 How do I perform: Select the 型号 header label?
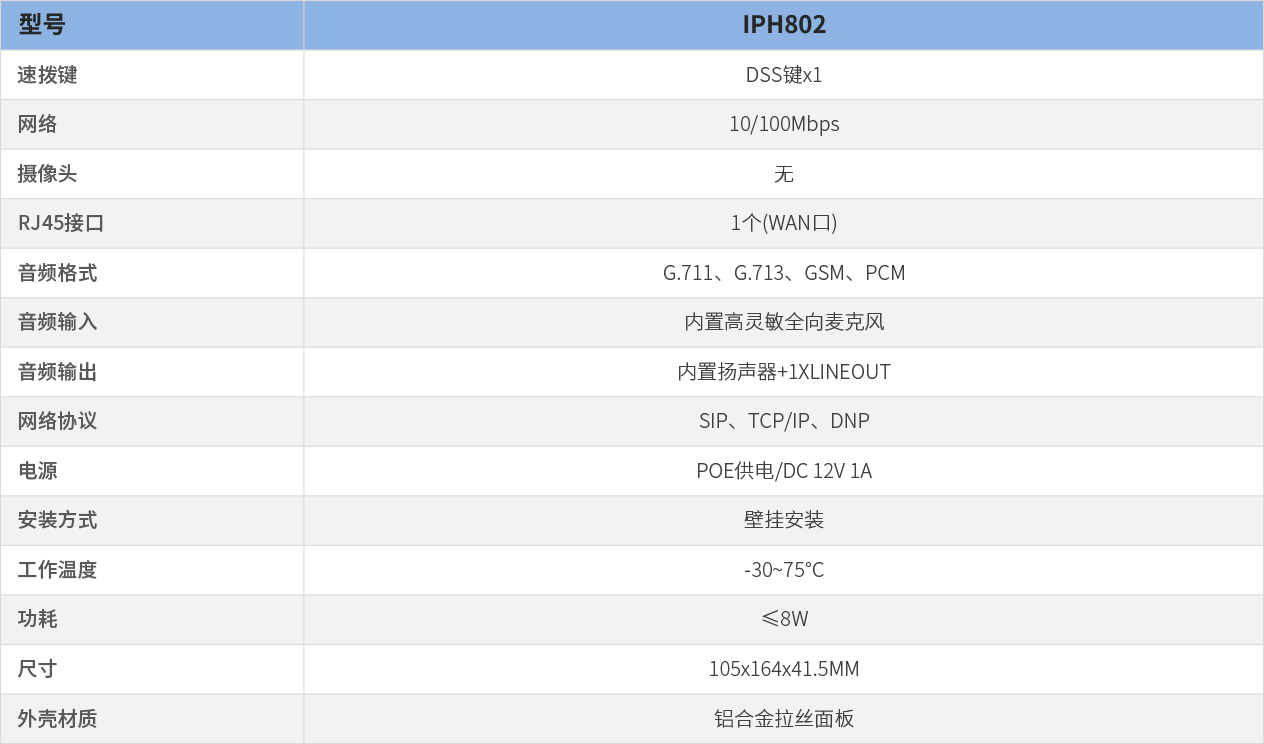[x=42, y=25]
